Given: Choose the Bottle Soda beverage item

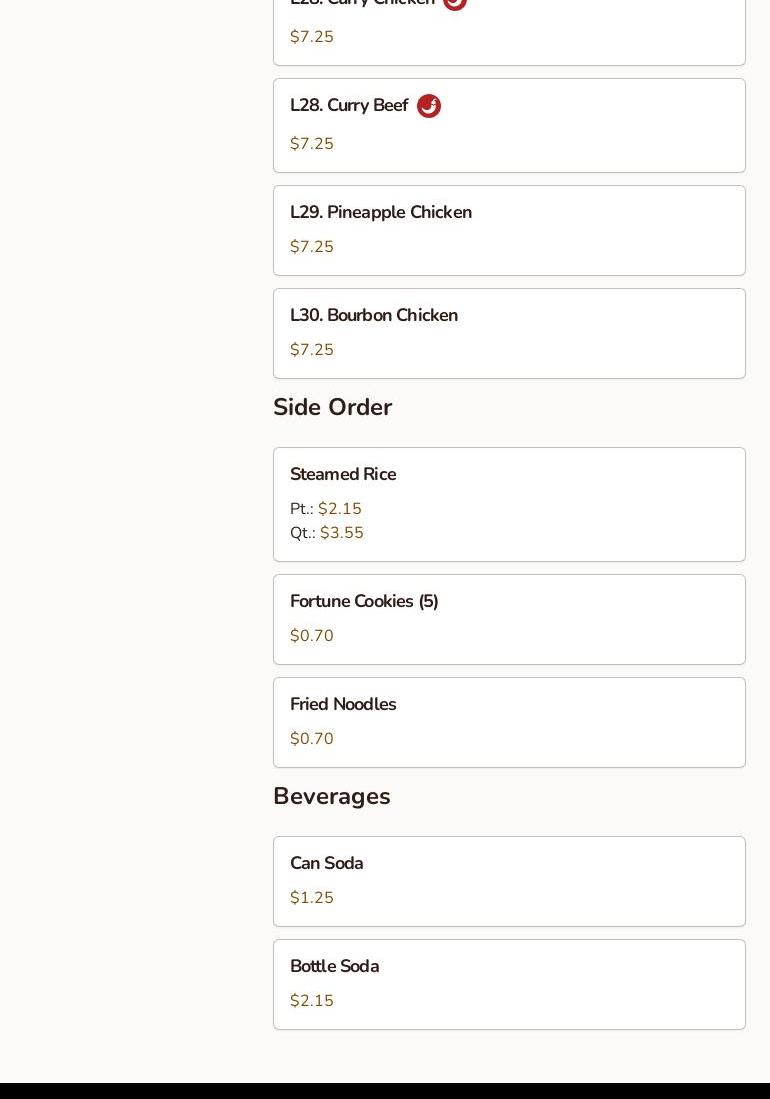Looking at the screenshot, I should click(x=335, y=967).
